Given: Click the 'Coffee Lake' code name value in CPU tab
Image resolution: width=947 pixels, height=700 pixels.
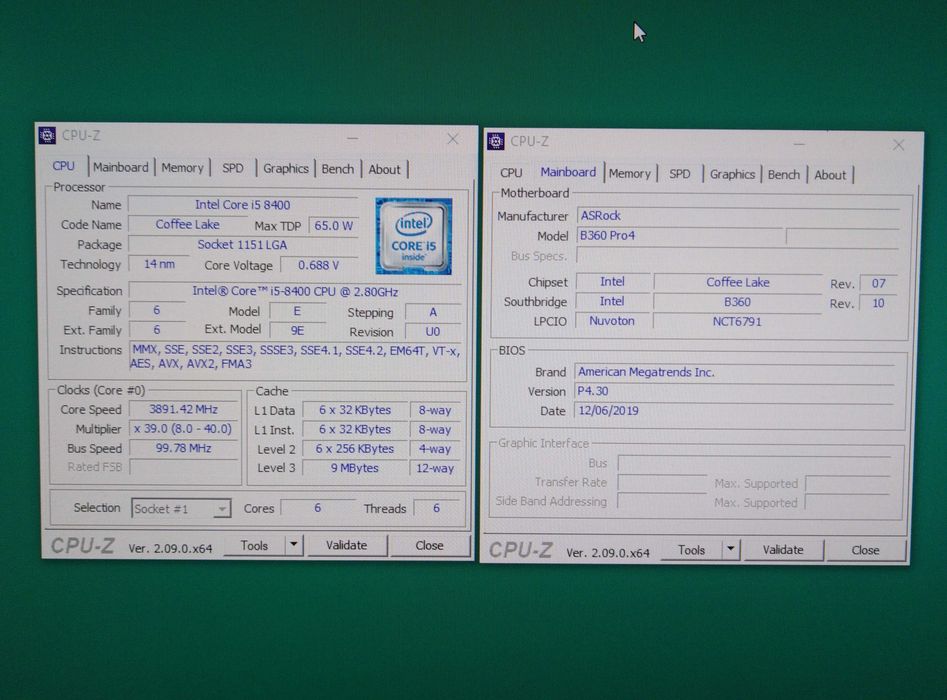Looking at the screenshot, I should 187,225.
